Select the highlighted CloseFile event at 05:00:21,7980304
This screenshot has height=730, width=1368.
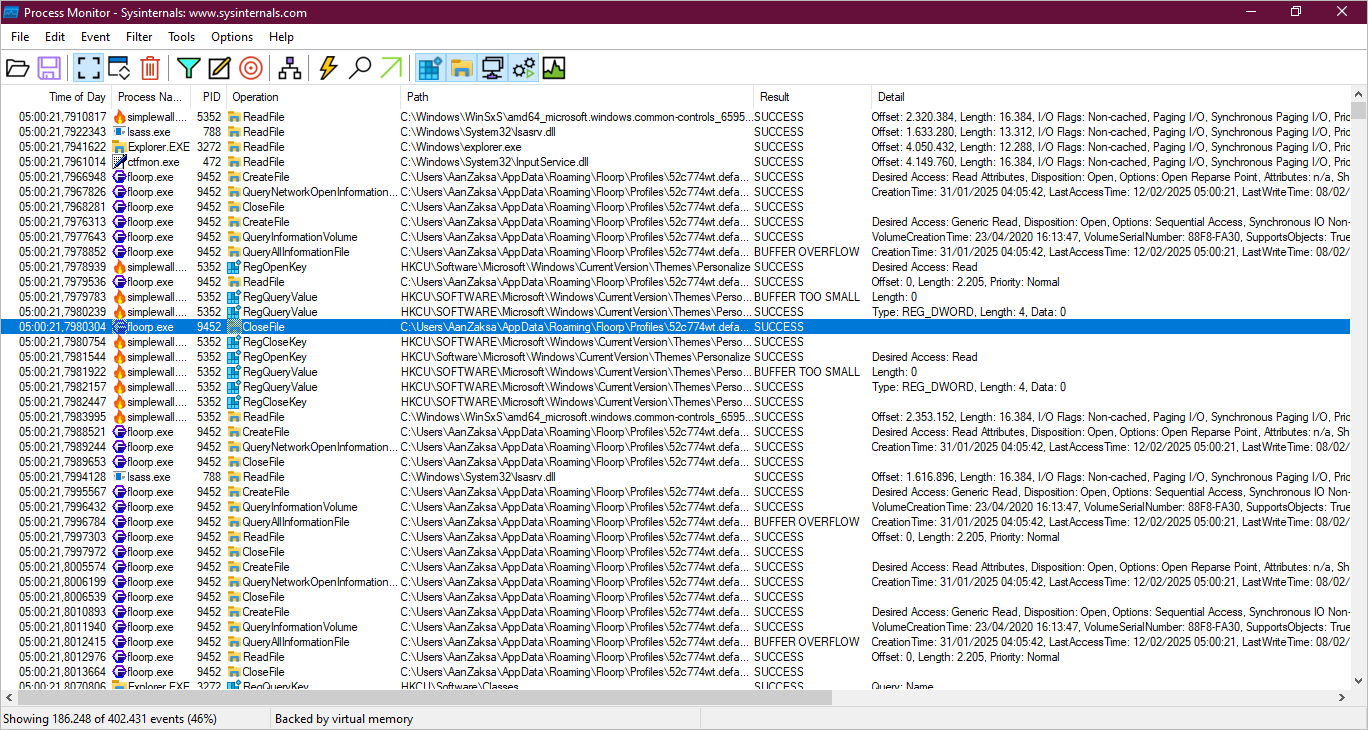click(x=675, y=327)
